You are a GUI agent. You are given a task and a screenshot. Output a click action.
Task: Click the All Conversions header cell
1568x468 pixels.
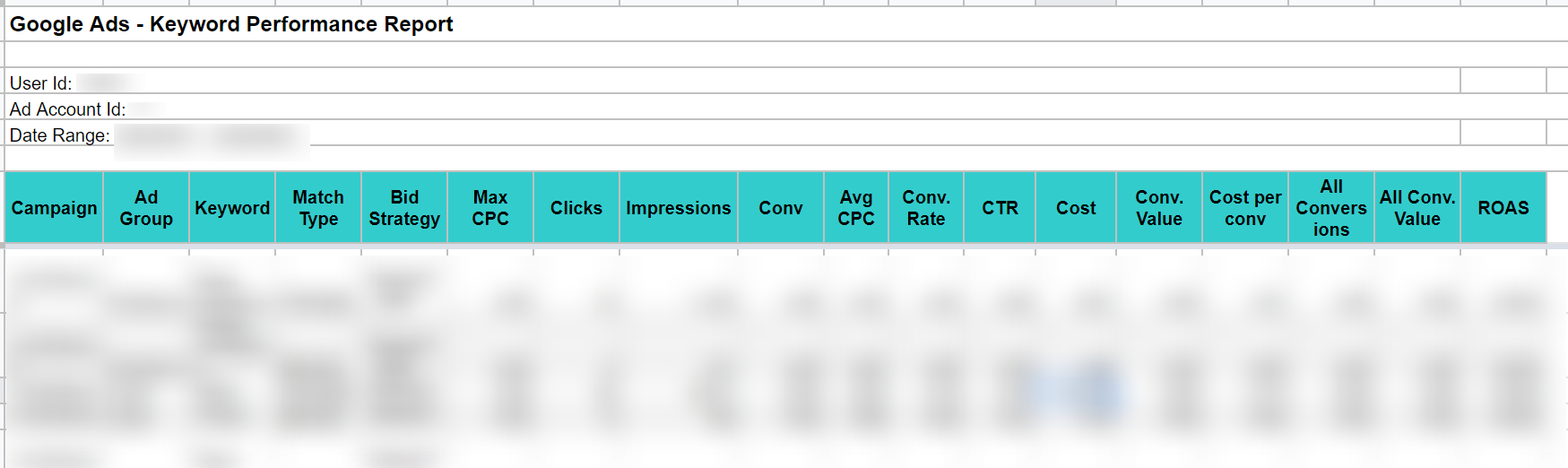click(1331, 207)
